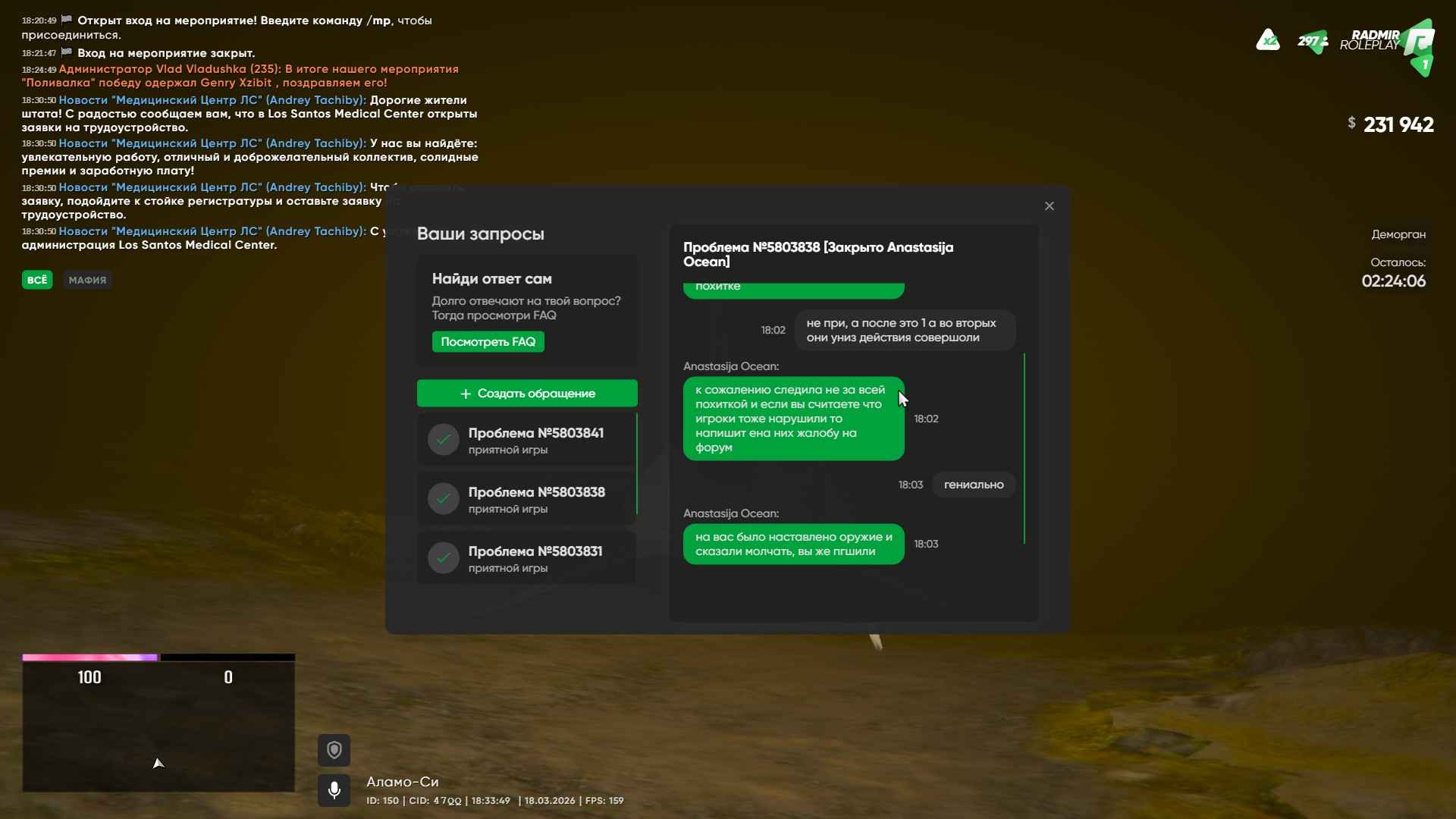Close the Ваши запросы dialog

[x=1050, y=206]
